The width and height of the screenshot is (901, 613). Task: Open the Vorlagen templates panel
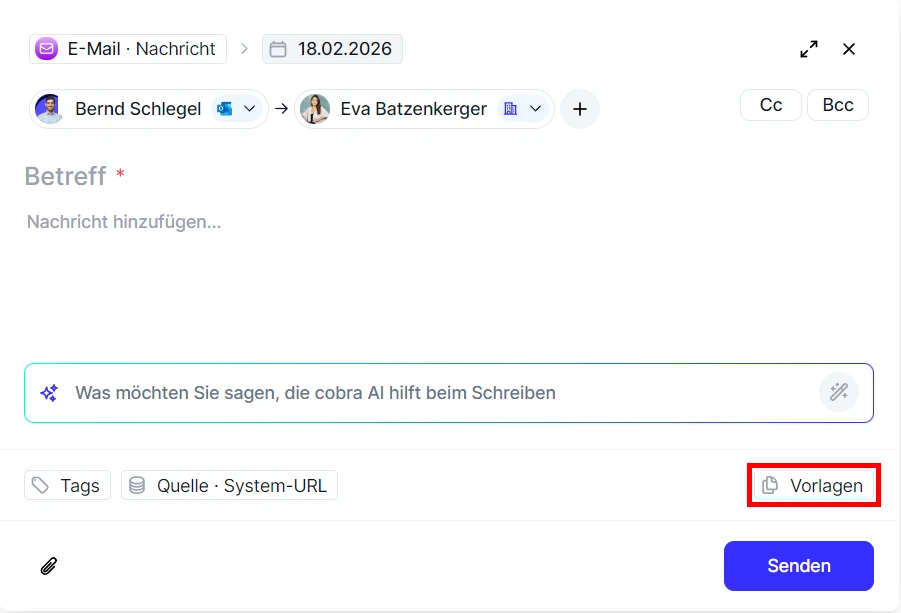[813, 485]
